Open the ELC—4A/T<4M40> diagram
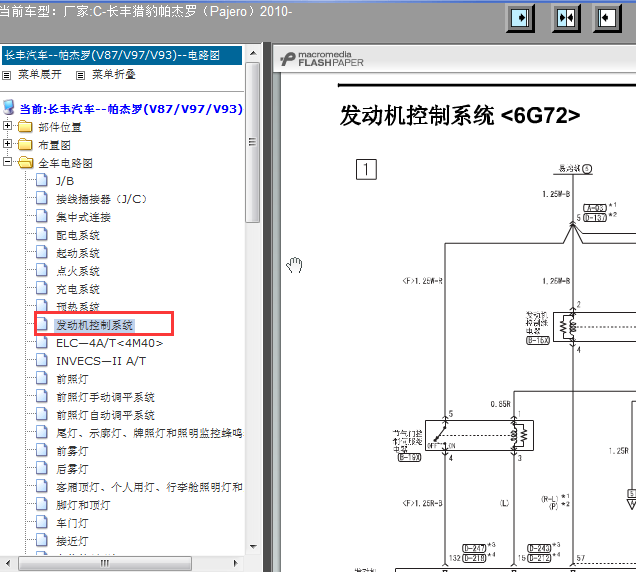636x572 pixels. pyautogui.click(x=110, y=343)
